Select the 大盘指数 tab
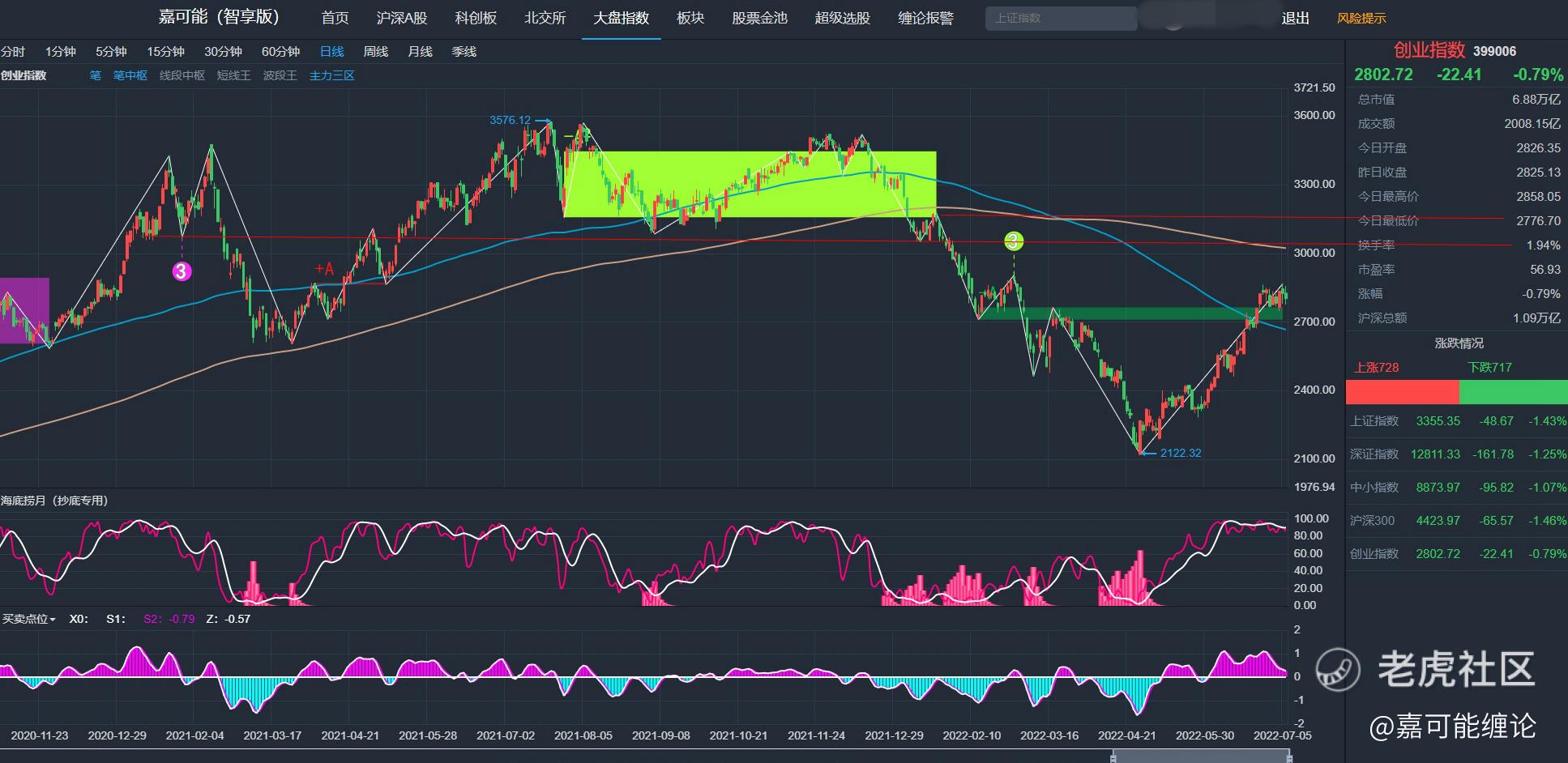 (621, 18)
